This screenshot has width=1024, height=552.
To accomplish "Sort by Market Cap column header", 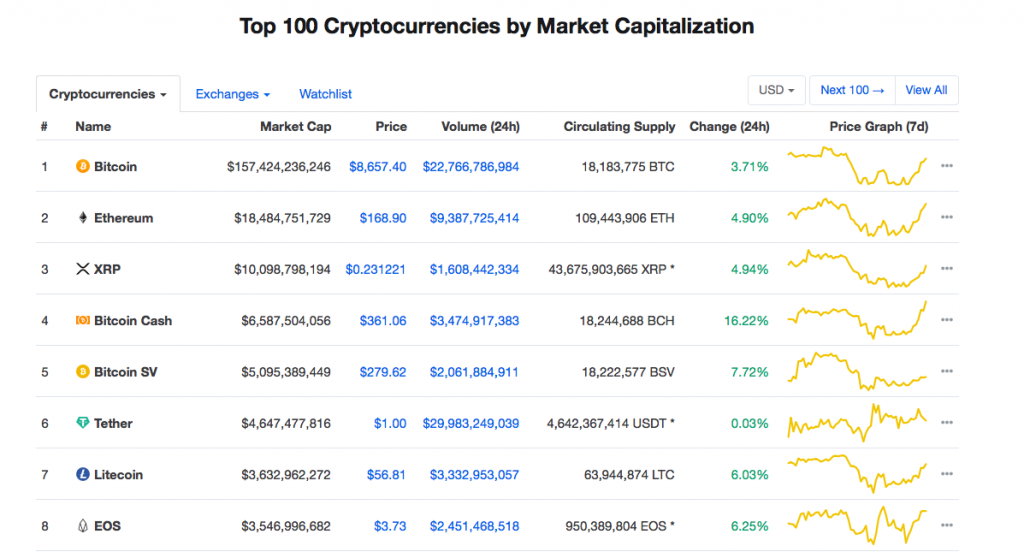I will tap(295, 127).
